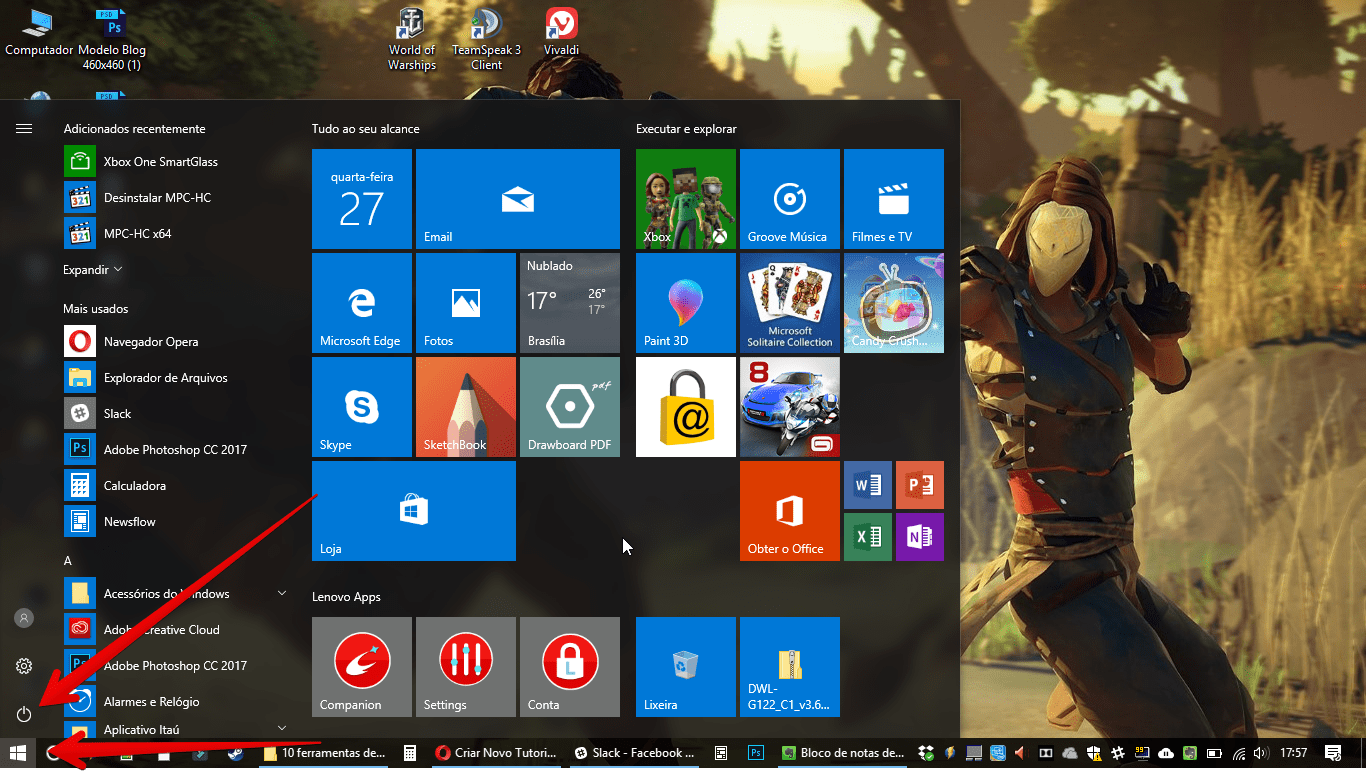Launch Slack from most used list
The width and height of the screenshot is (1366, 774).
point(170,413)
